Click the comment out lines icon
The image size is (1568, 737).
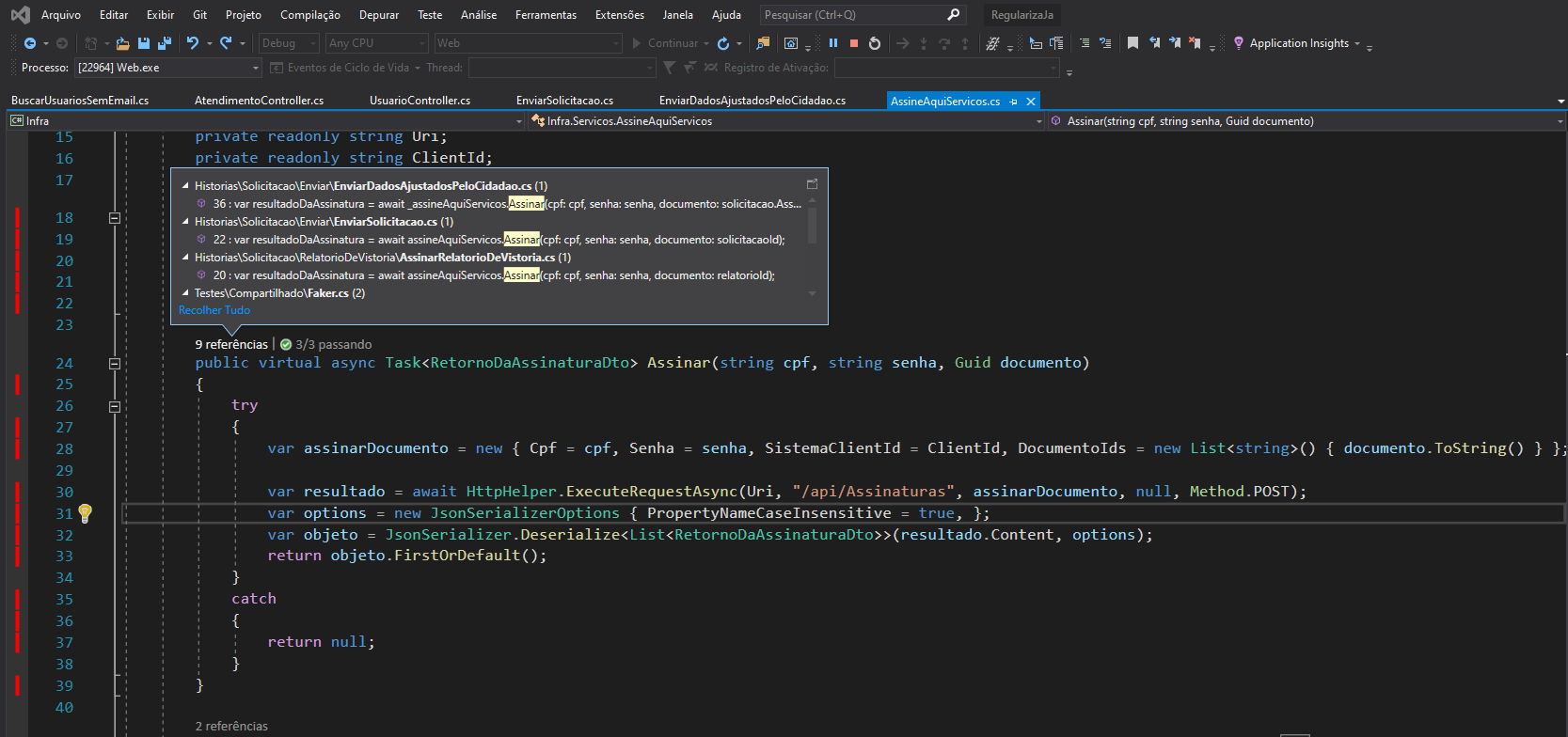[1085, 43]
